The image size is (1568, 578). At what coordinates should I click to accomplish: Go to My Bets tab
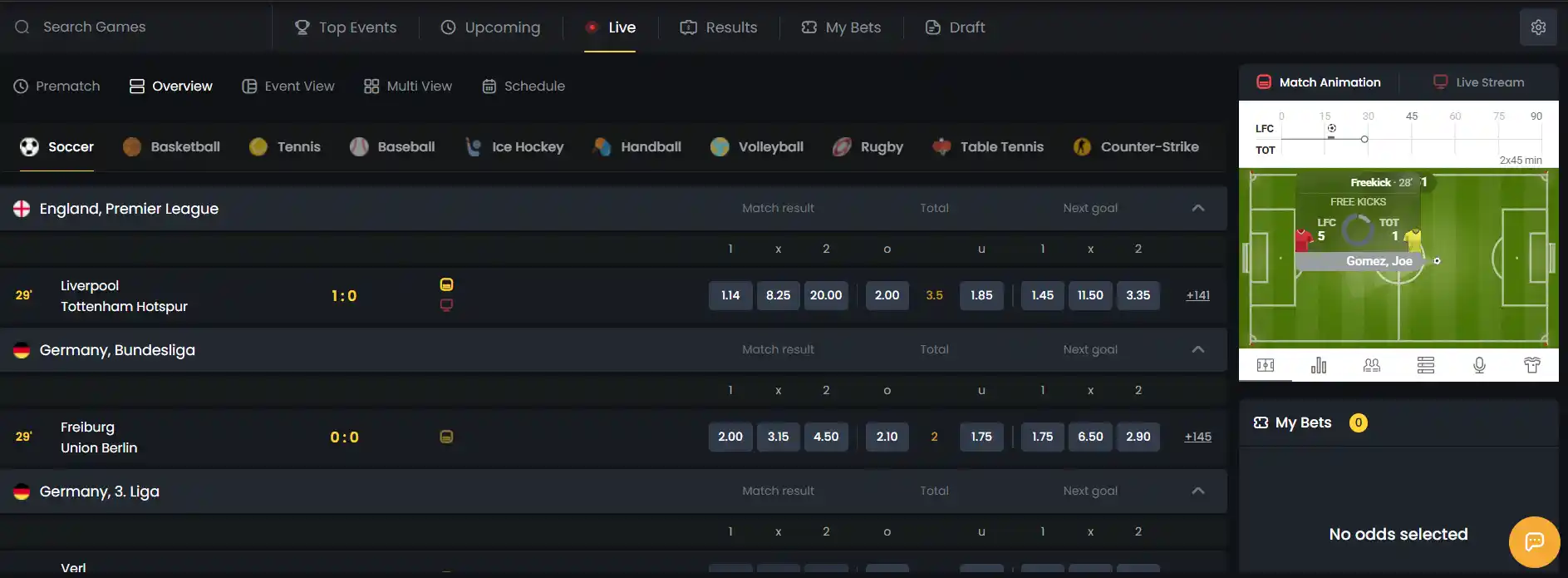coord(841,27)
